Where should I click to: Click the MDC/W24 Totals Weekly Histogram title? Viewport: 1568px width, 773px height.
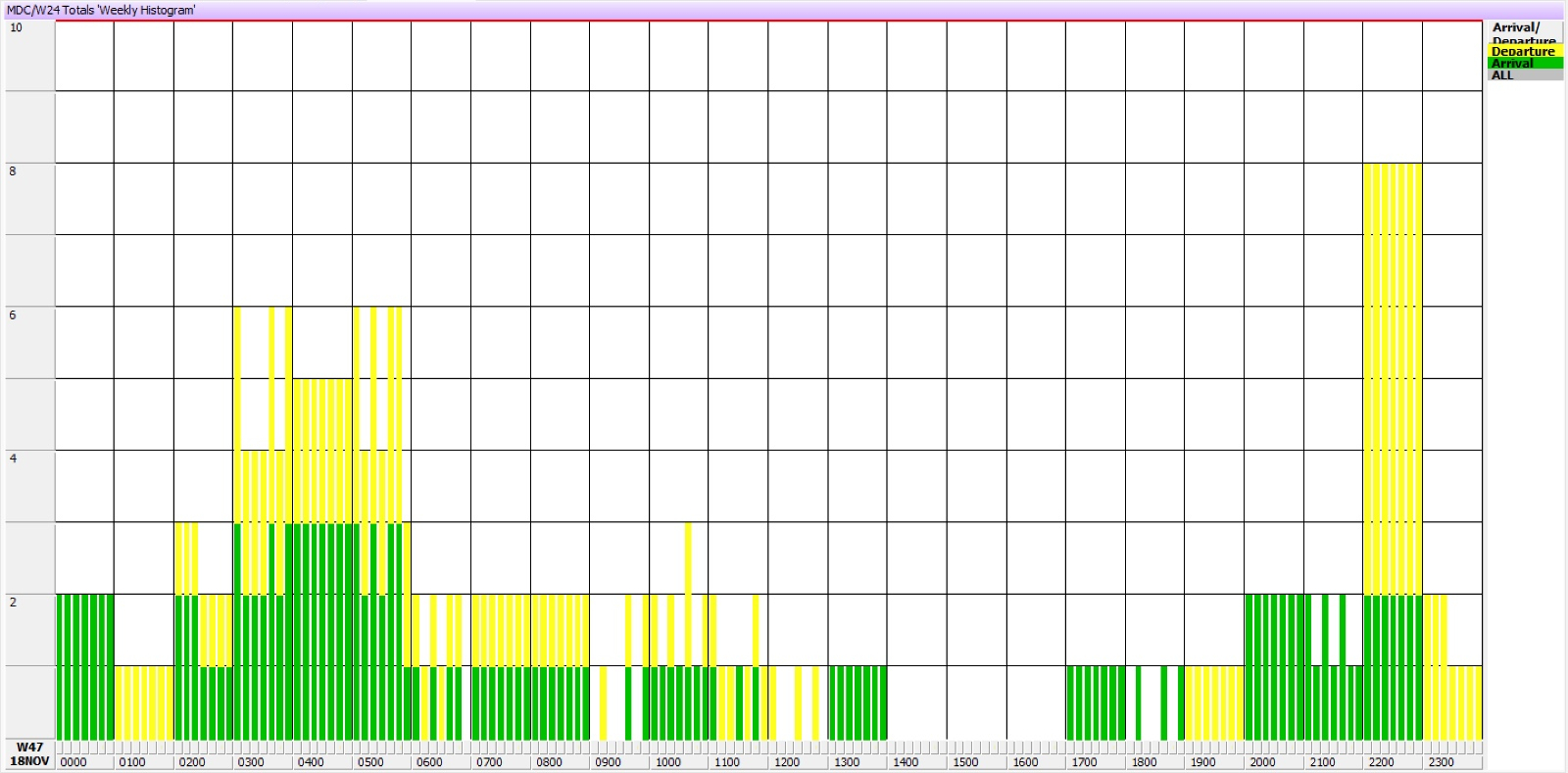[x=101, y=10]
